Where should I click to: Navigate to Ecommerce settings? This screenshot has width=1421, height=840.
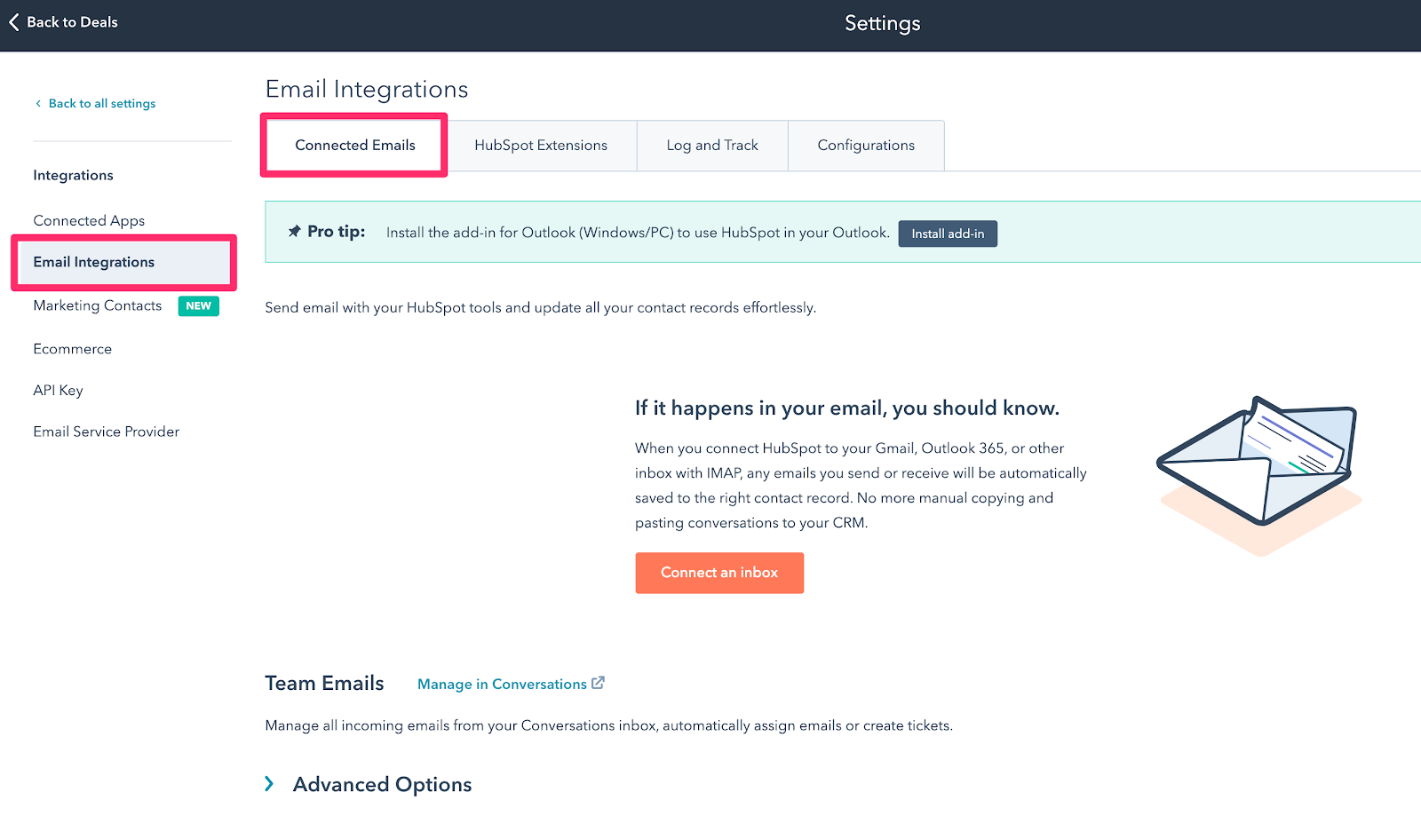73,349
